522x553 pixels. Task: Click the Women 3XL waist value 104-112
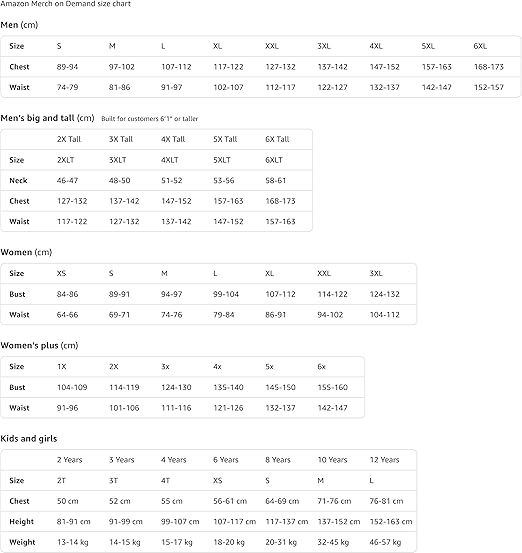coord(385,315)
